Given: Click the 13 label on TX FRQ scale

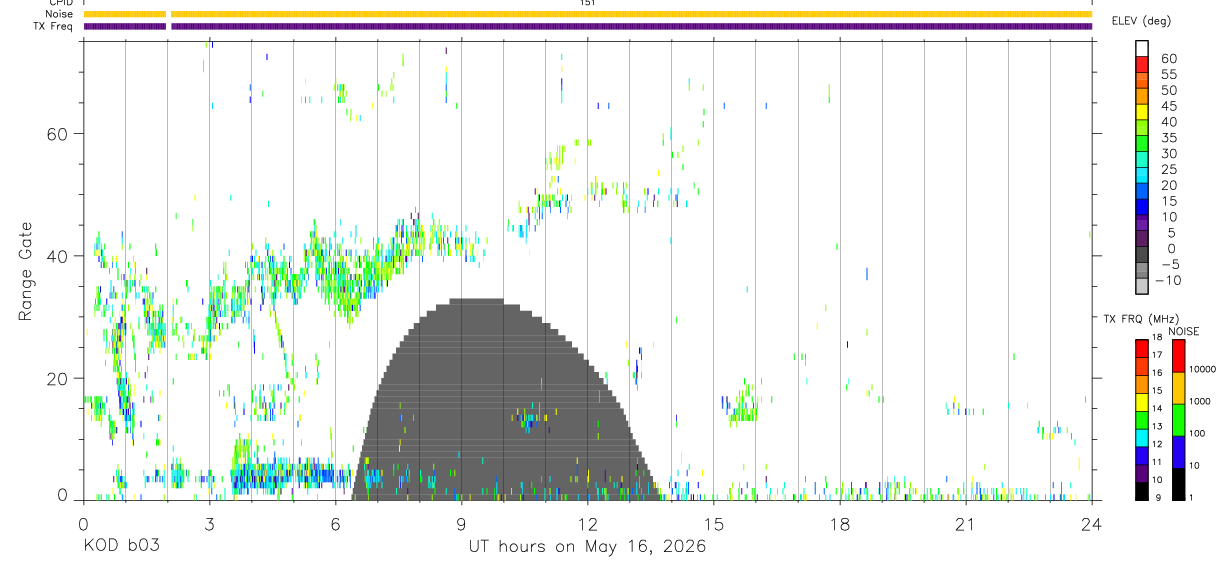Looking at the screenshot, I should (1157, 427).
